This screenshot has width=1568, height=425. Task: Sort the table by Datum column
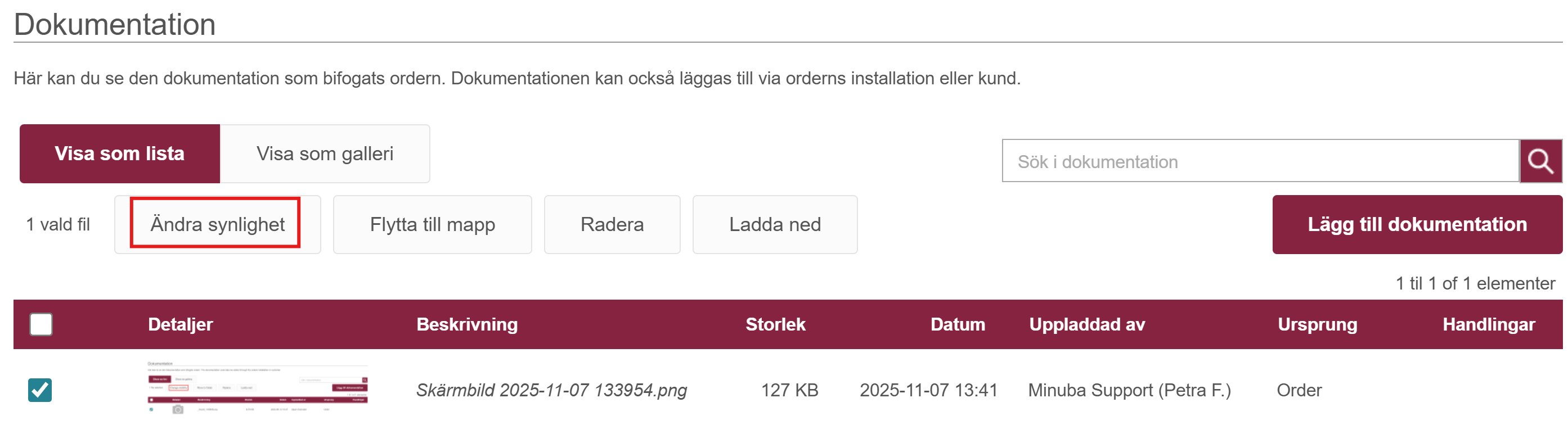point(957,324)
